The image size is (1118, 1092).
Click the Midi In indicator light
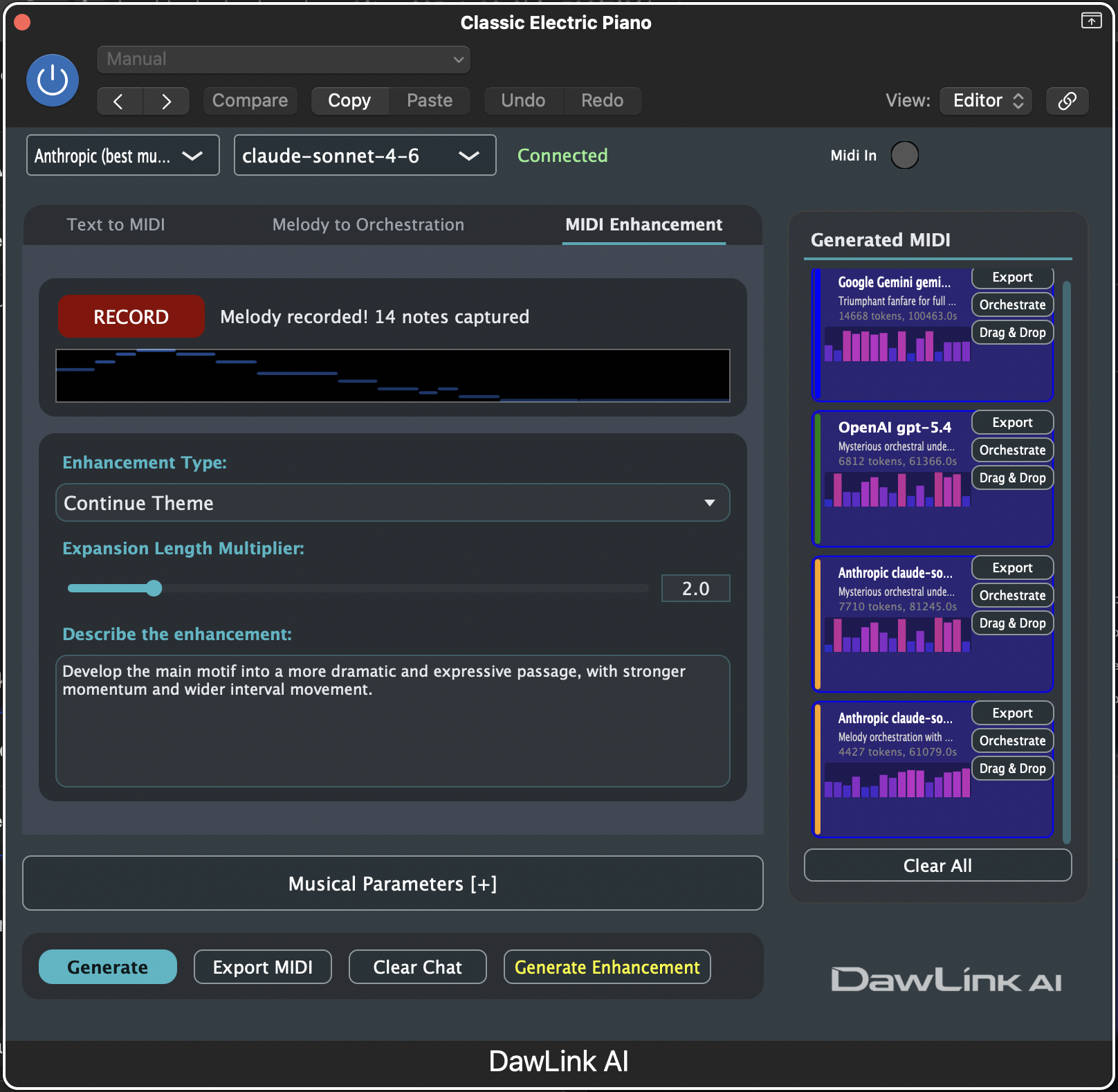tap(904, 155)
